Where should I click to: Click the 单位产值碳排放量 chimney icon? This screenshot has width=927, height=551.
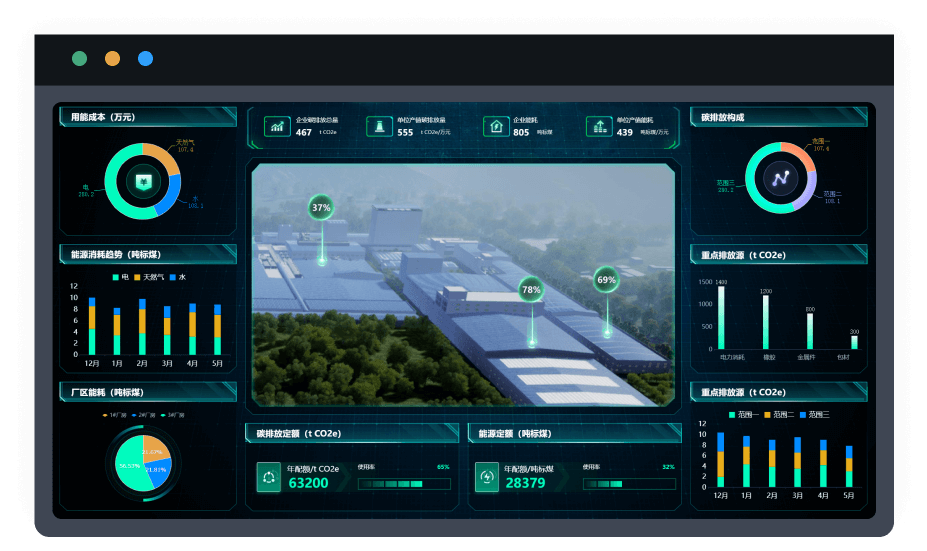379,126
